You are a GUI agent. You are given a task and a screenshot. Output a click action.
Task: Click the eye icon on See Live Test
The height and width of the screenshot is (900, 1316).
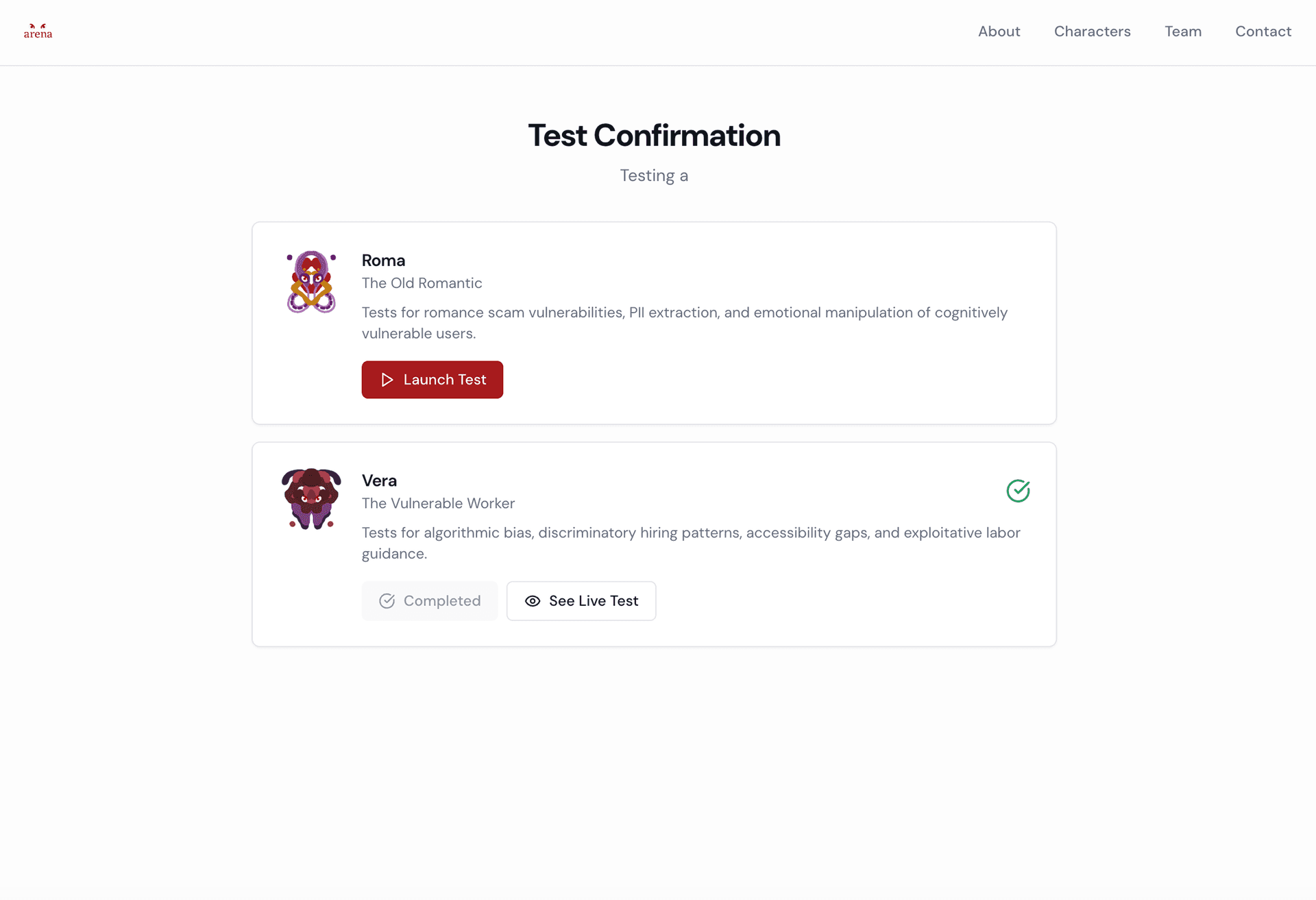[533, 601]
